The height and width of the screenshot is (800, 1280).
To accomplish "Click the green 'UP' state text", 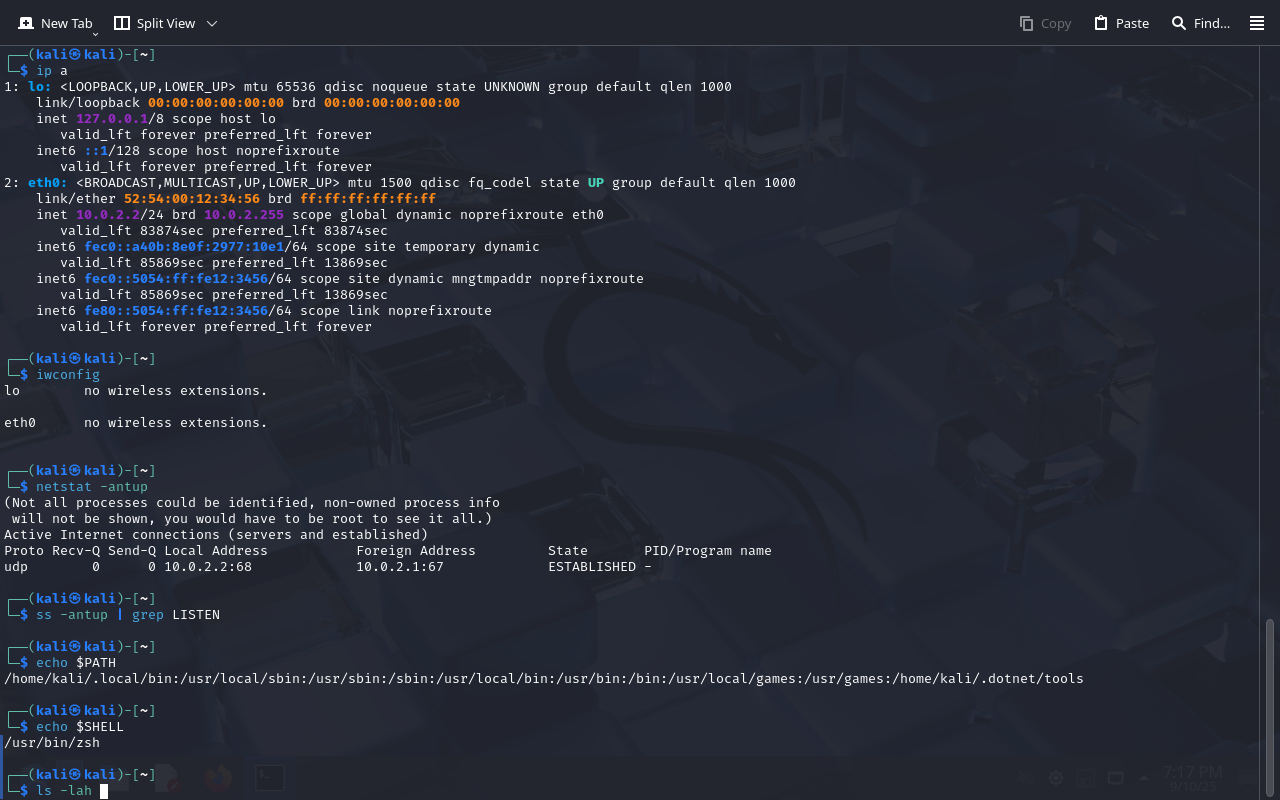I will tap(596, 183).
